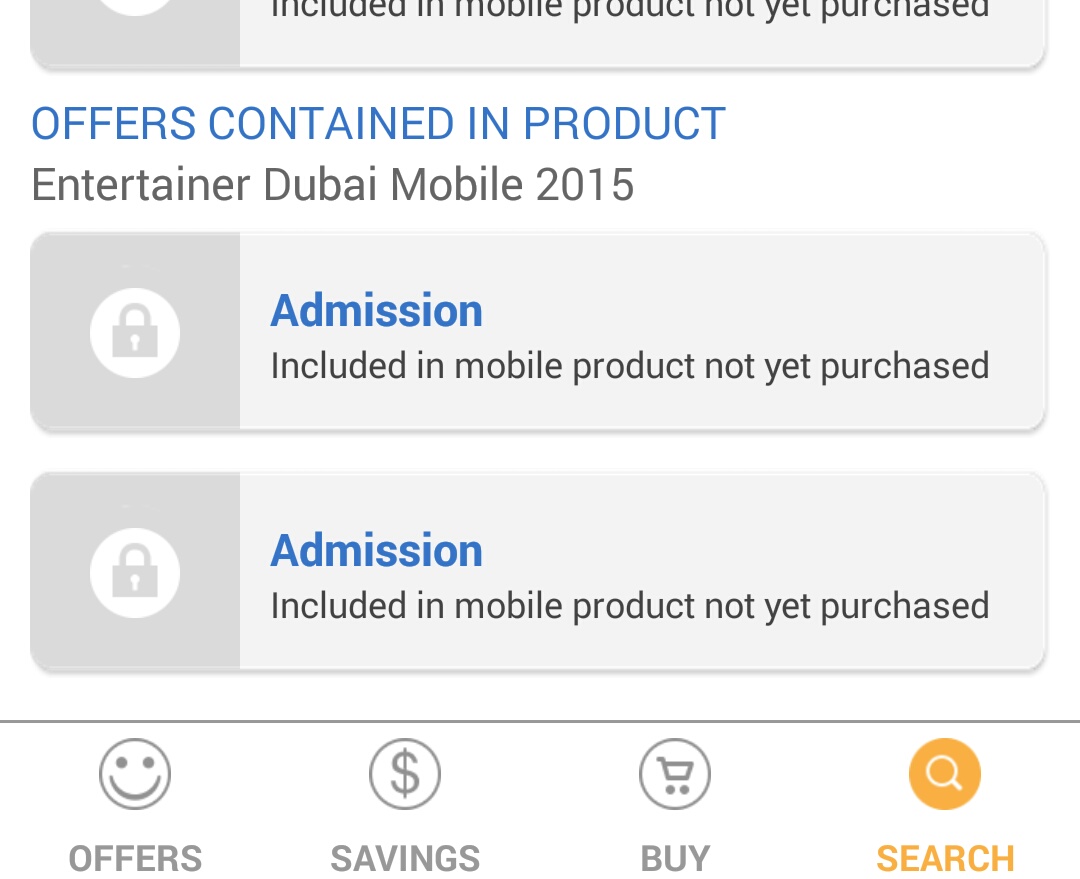
Task: Tap the partially visible top offer card
Action: point(538,32)
